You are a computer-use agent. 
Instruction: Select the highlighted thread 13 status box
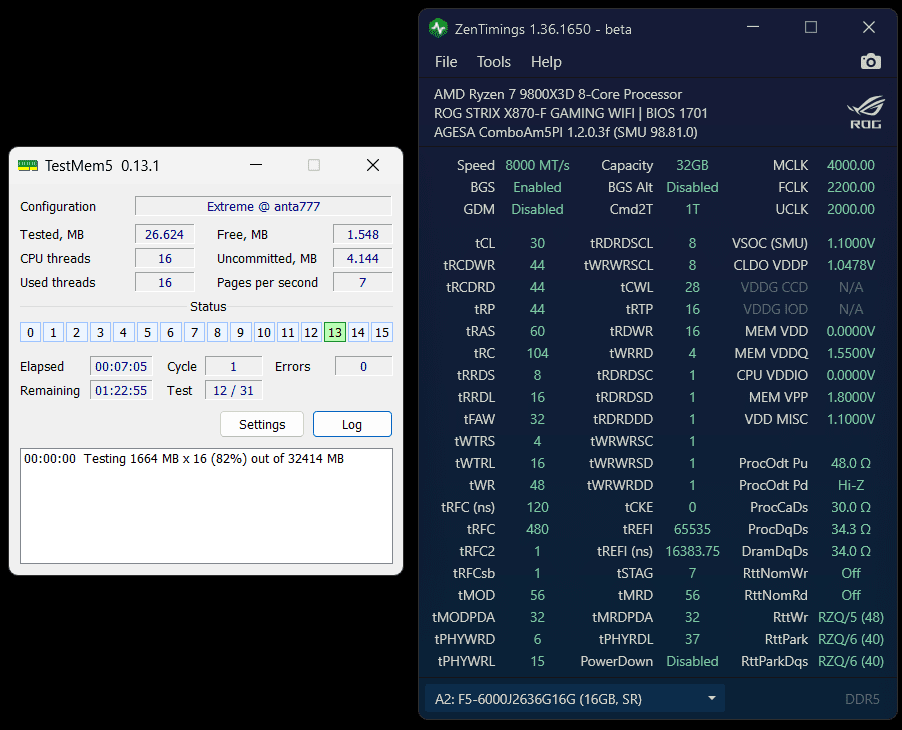point(335,332)
